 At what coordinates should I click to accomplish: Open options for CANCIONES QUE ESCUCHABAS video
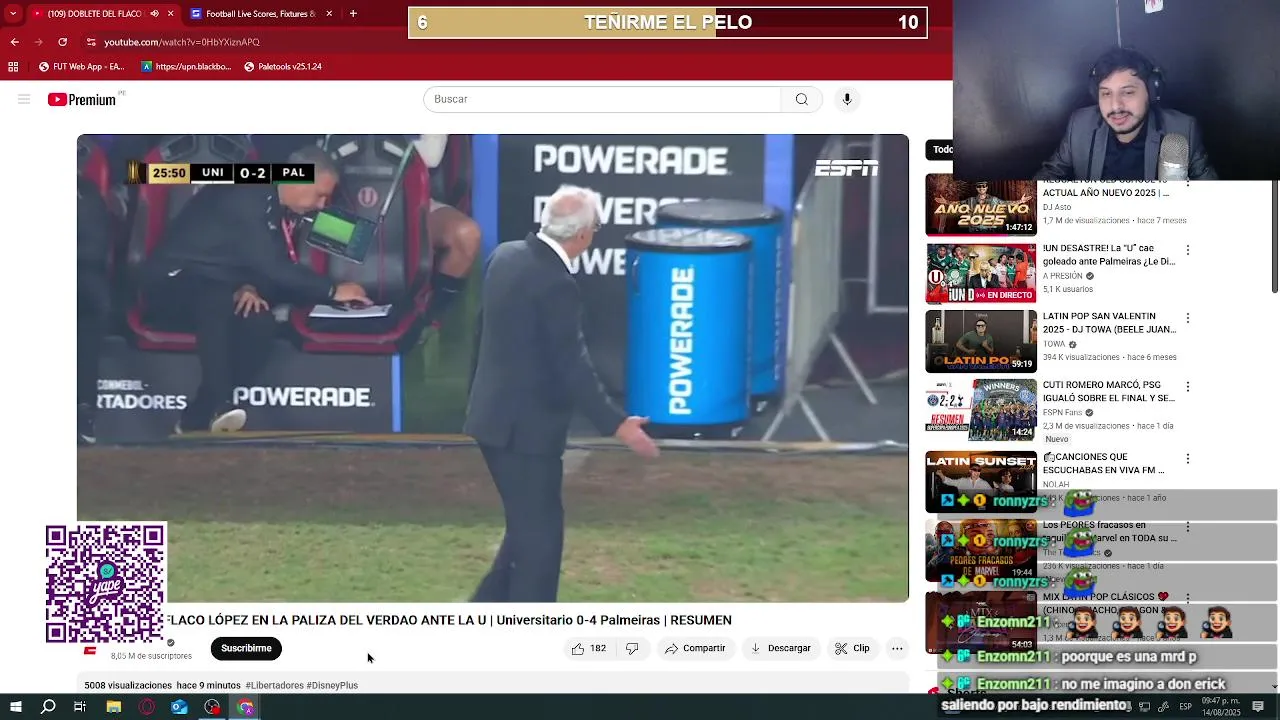(x=1188, y=459)
